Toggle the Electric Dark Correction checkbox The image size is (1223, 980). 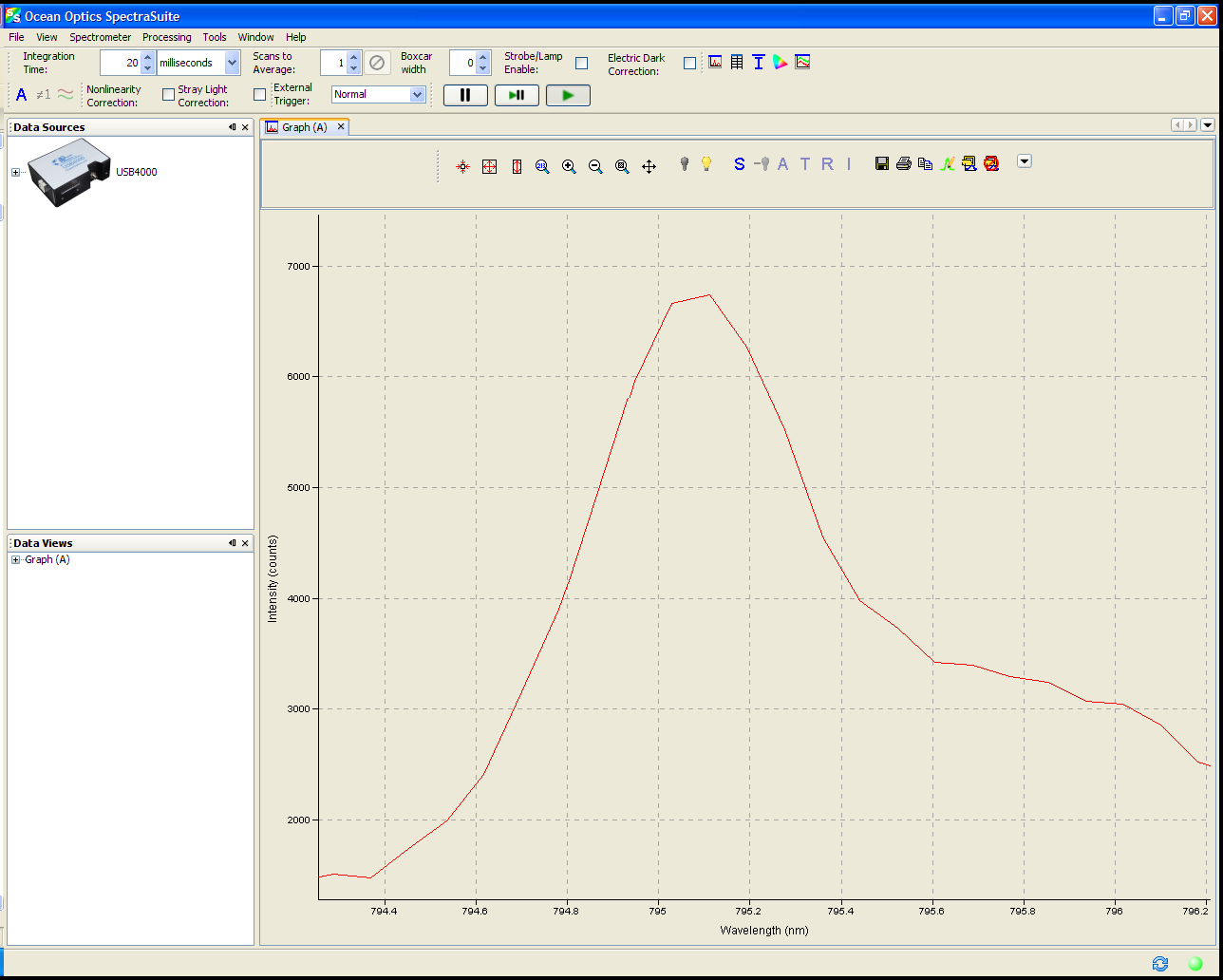click(x=690, y=63)
